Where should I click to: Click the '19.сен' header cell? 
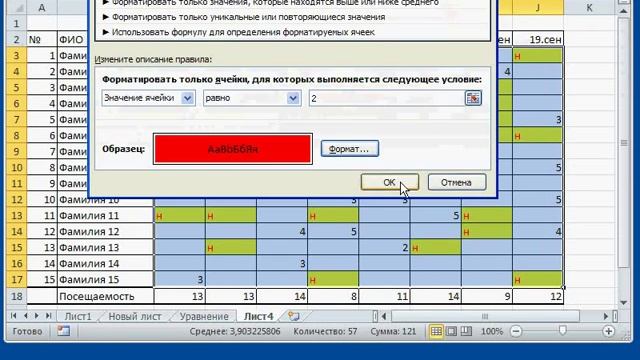point(538,40)
